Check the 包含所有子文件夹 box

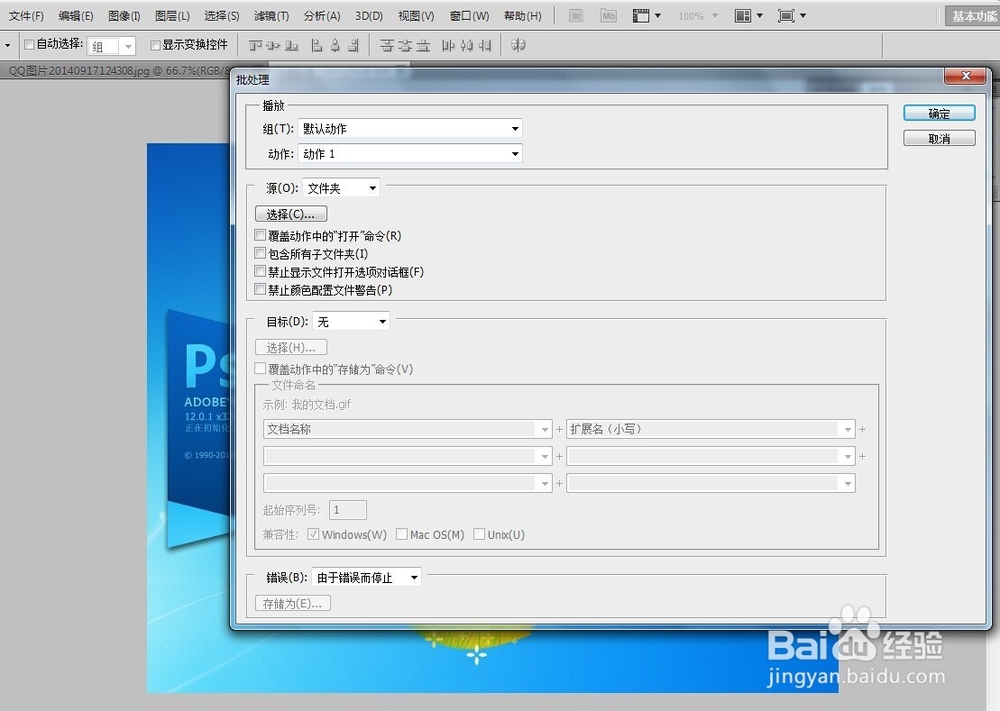(260, 251)
